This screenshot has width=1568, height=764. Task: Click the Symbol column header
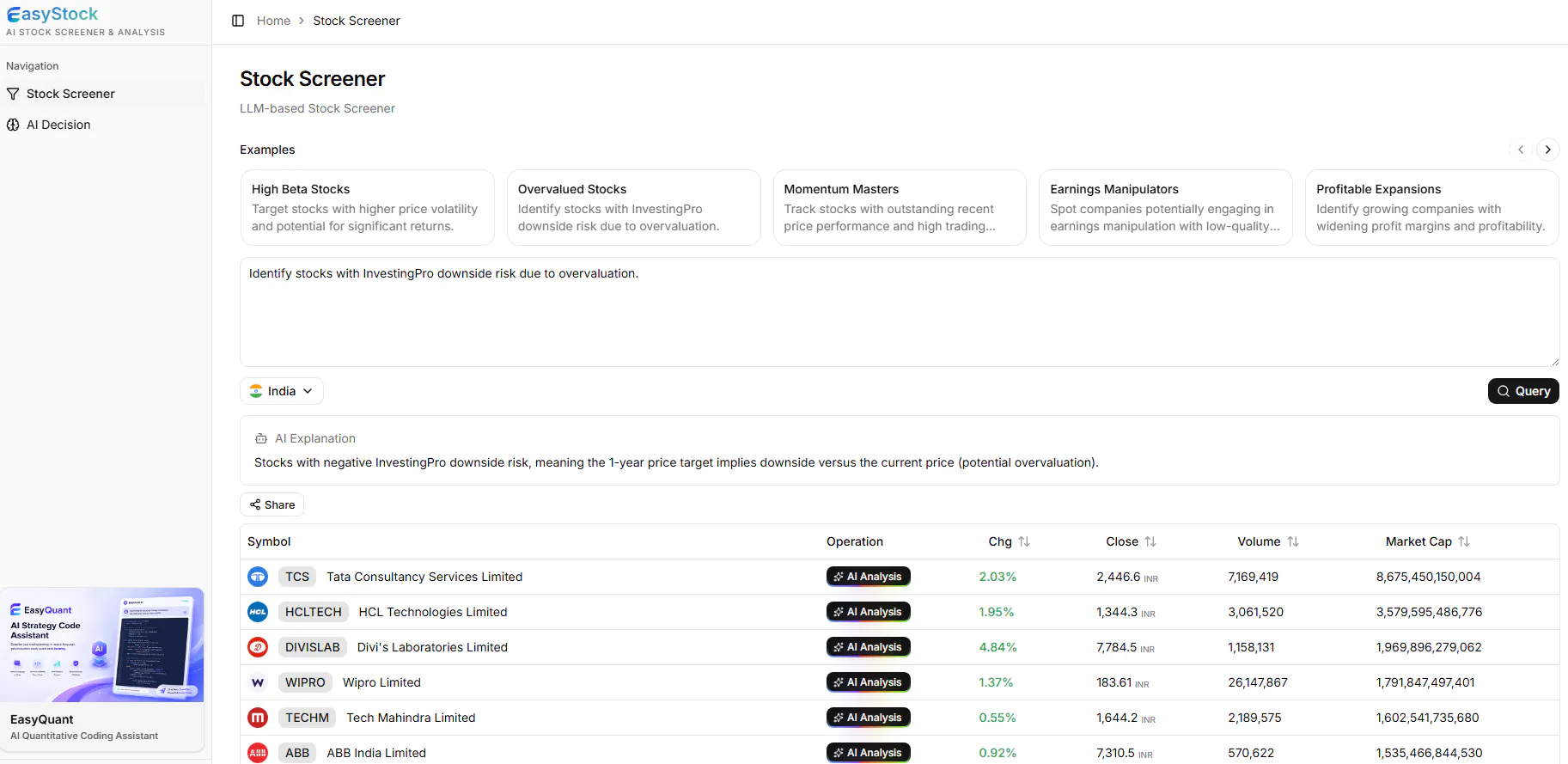click(x=269, y=541)
